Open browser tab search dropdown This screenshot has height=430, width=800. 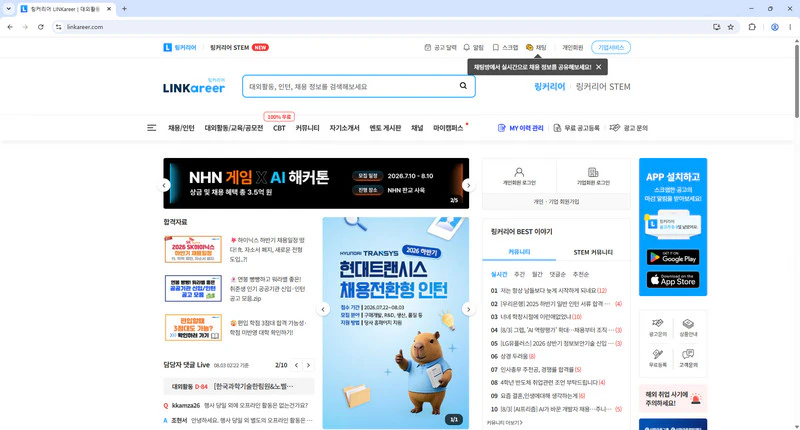pos(9,9)
